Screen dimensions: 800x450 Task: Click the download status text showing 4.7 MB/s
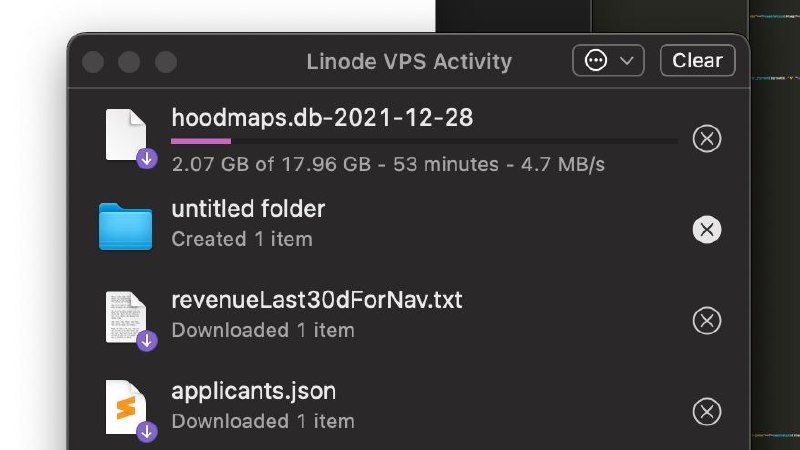(x=388, y=163)
